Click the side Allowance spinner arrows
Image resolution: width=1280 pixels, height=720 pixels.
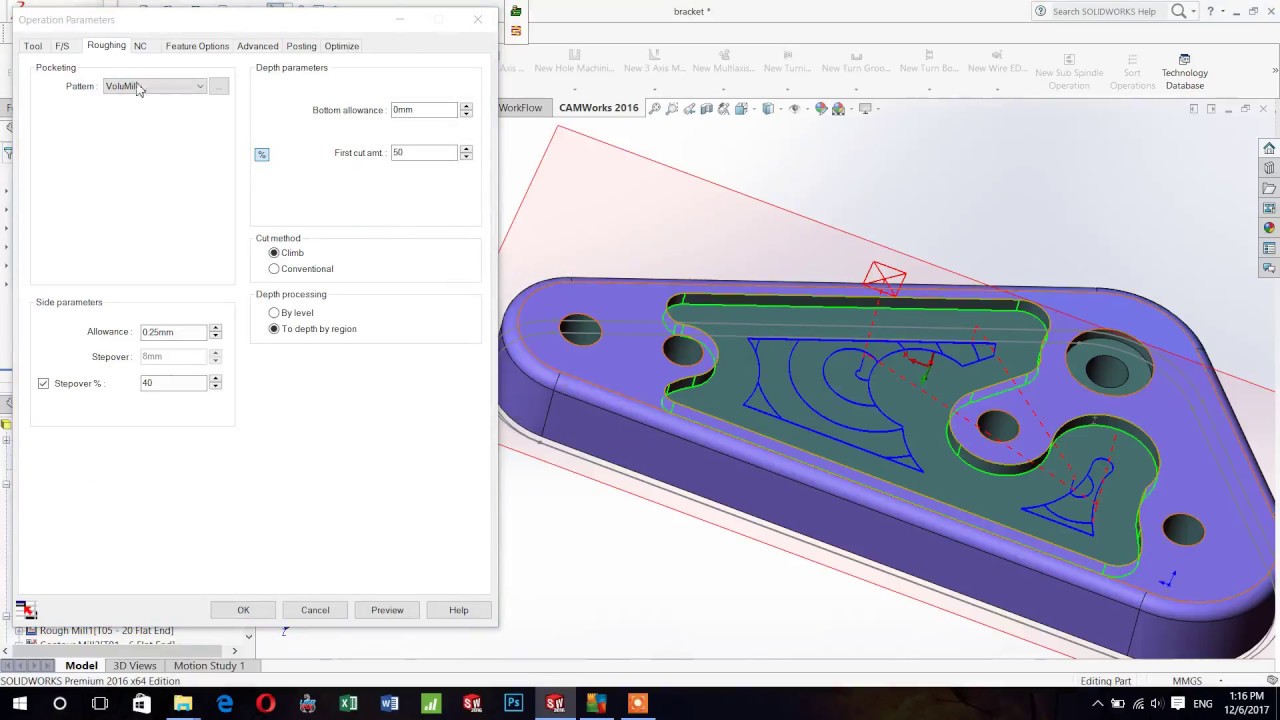[x=215, y=332]
